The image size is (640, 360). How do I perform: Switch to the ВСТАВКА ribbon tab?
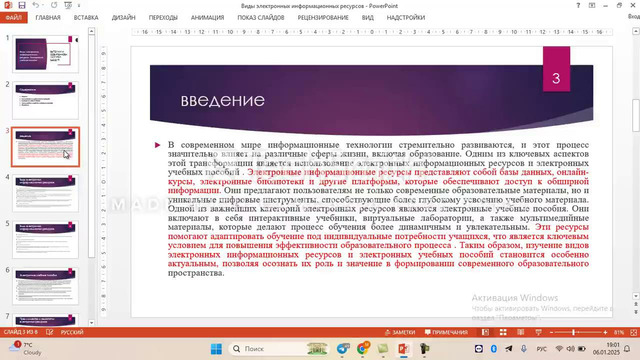86,18
